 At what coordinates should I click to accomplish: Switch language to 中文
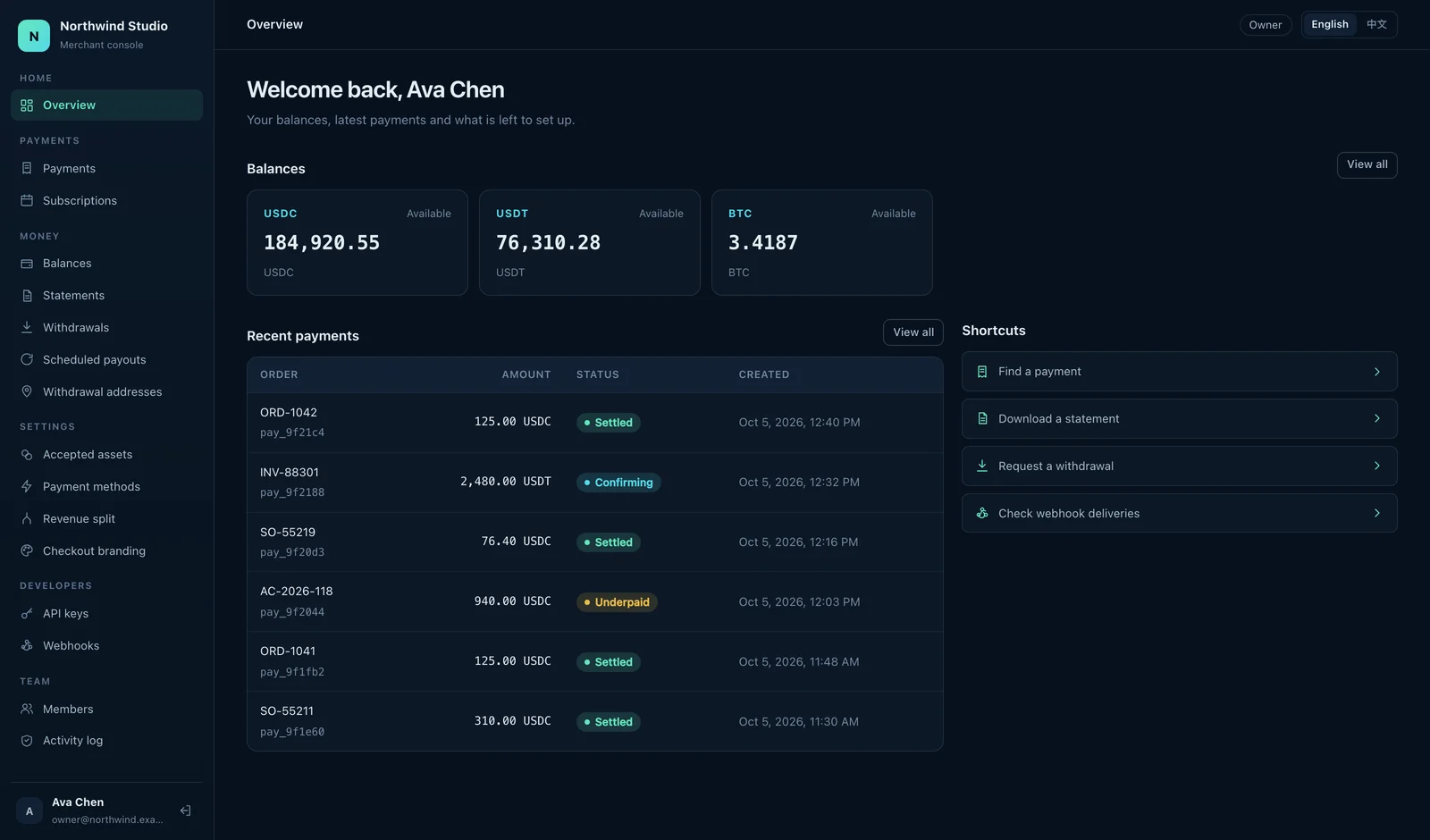(x=1376, y=25)
